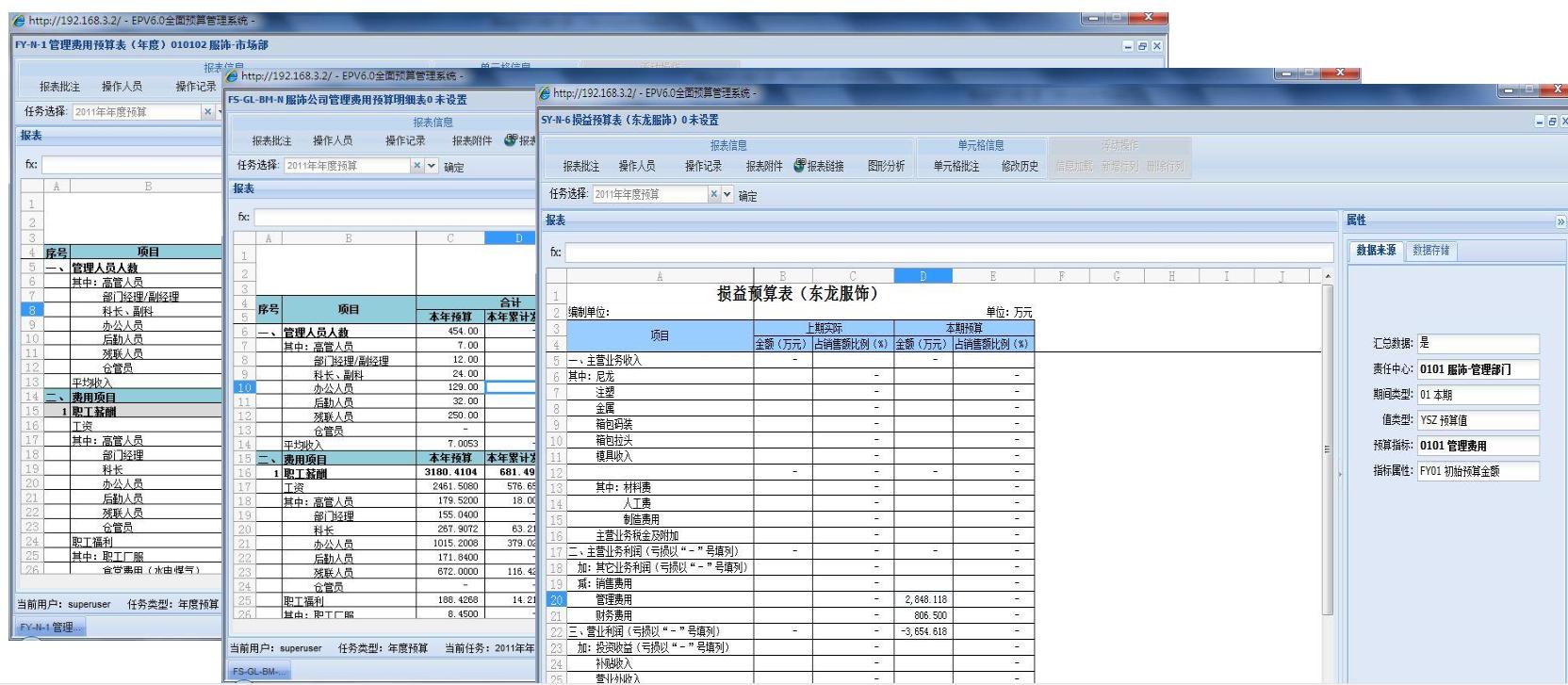Click the FY-N-1 管理 taskbar tab, back window
This screenshot has height=685, width=1568.
coord(51,627)
